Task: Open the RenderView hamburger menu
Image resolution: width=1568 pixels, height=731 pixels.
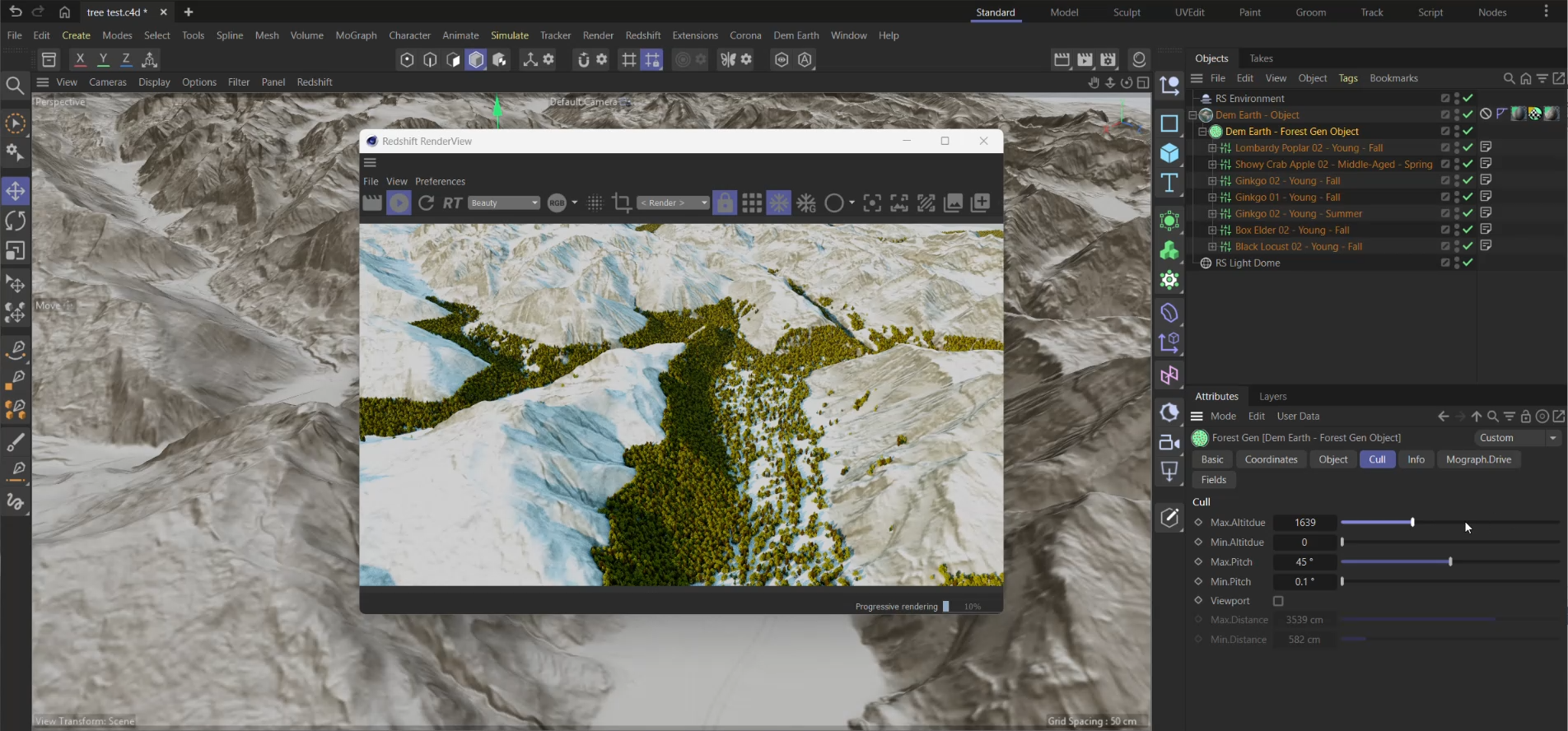Action: pyautogui.click(x=370, y=163)
